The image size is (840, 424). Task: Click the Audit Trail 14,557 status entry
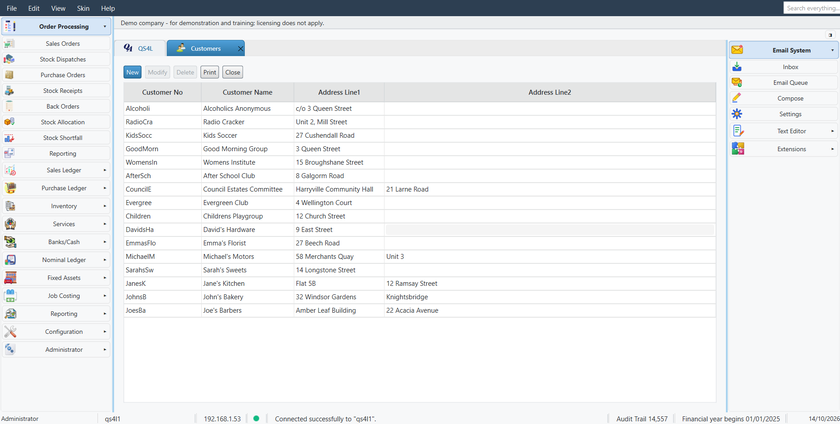tap(642, 419)
